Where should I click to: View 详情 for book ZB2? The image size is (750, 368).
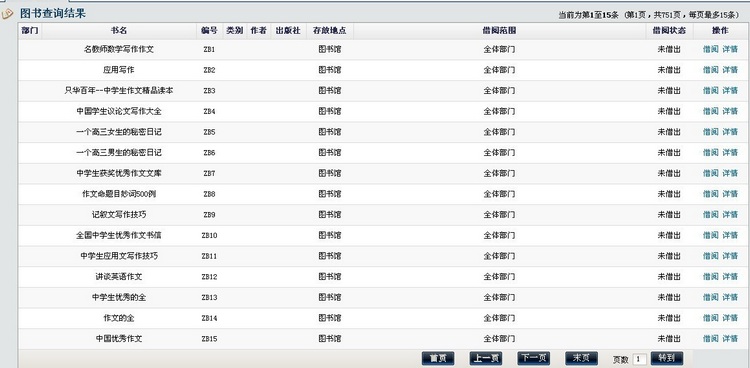(x=730, y=70)
